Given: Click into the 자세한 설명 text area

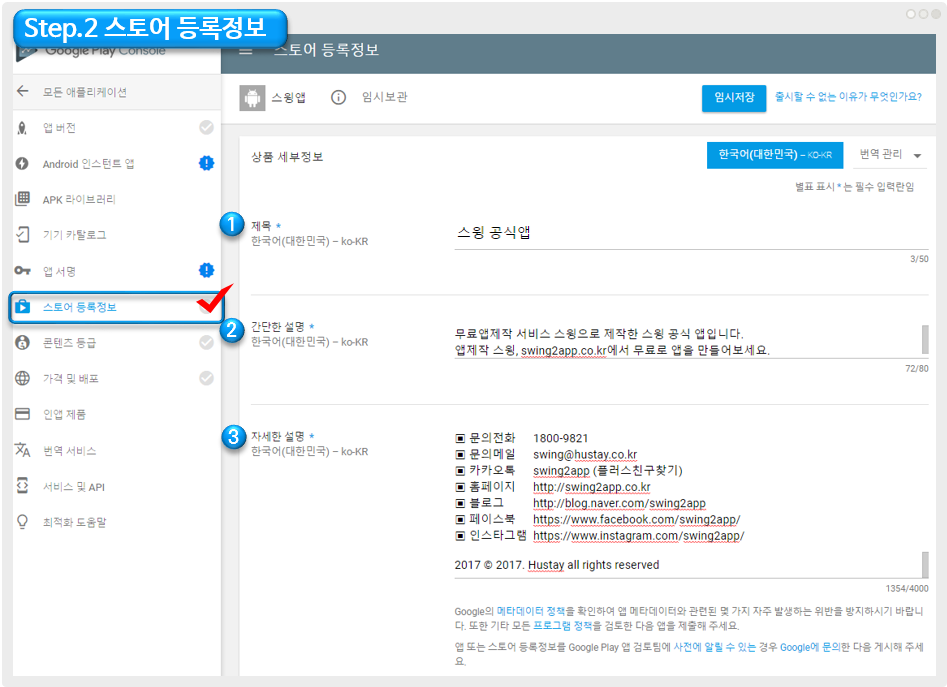Looking at the screenshot, I should [687, 502].
